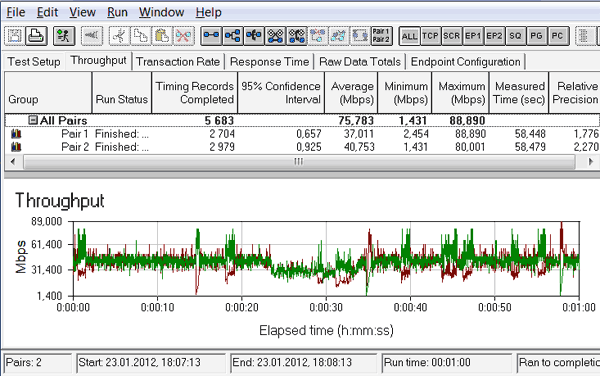Toggle the EP1 grouping button
The height and width of the screenshot is (376, 600).
point(473,36)
